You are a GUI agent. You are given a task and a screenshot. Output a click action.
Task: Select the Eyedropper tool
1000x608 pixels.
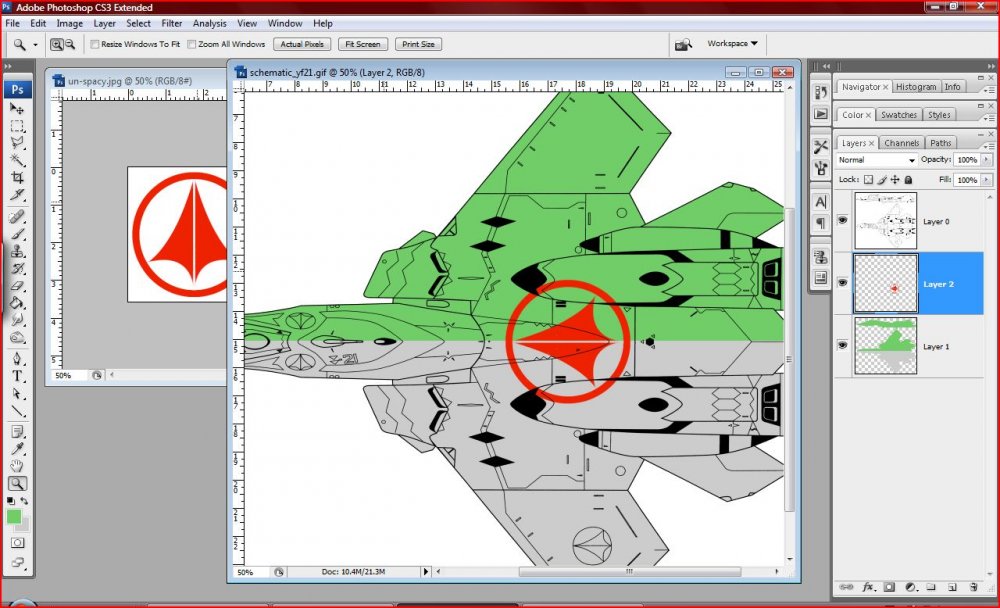17,449
